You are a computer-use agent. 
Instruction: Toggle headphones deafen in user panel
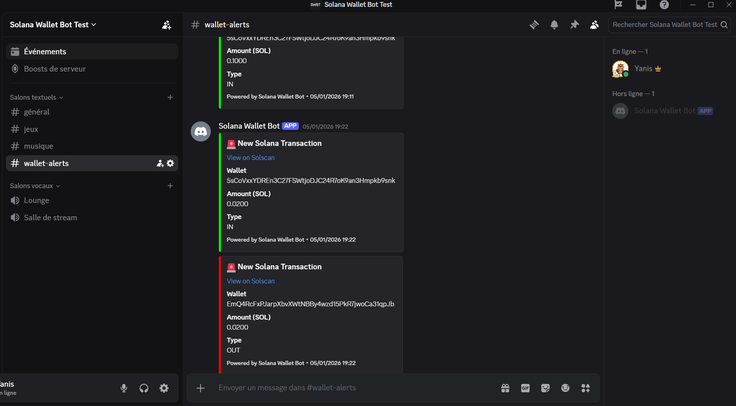[144, 388]
